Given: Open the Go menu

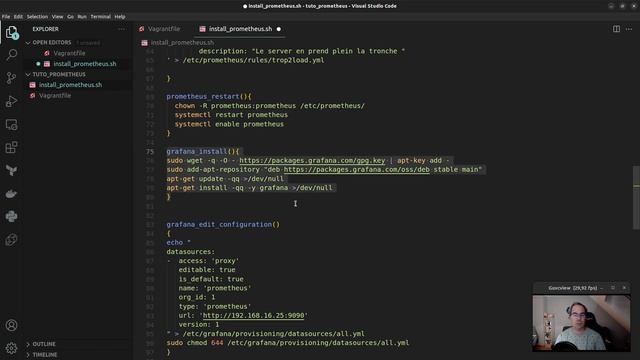Looking at the screenshot, I should (x=71, y=17).
